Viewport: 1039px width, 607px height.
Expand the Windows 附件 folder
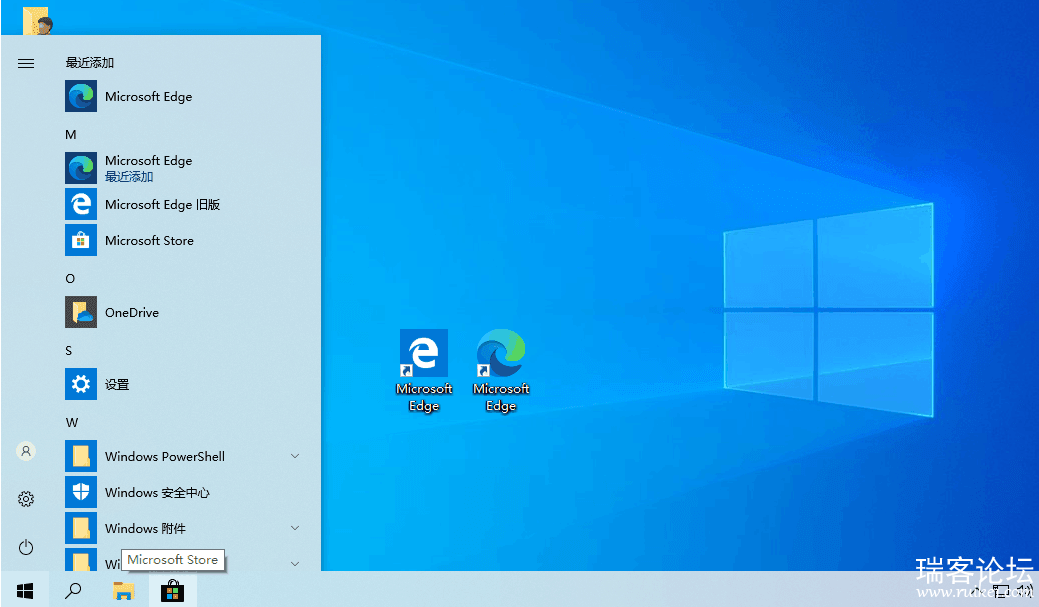182,528
